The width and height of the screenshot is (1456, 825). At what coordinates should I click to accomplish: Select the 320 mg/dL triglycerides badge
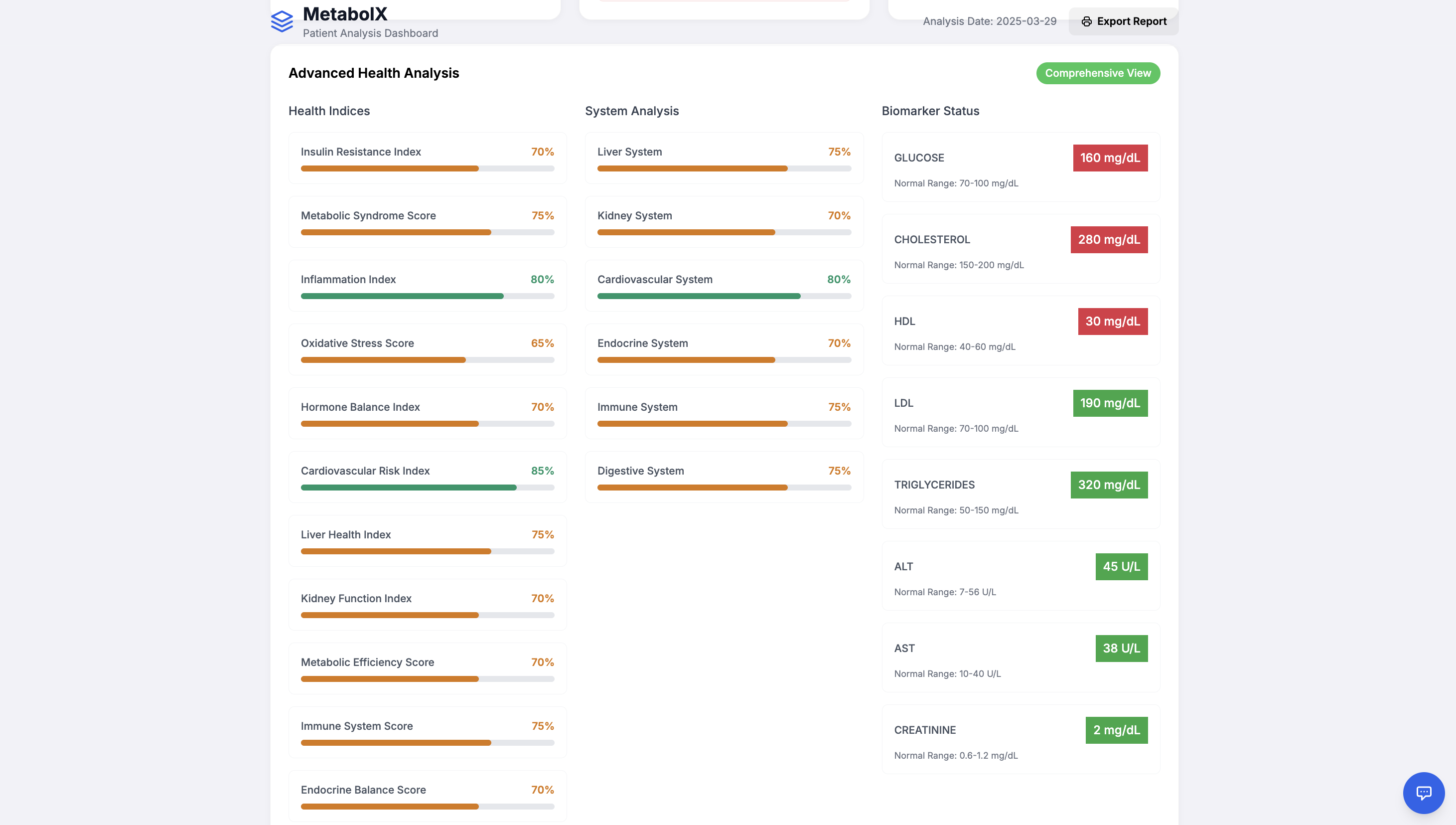pos(1108,485)
